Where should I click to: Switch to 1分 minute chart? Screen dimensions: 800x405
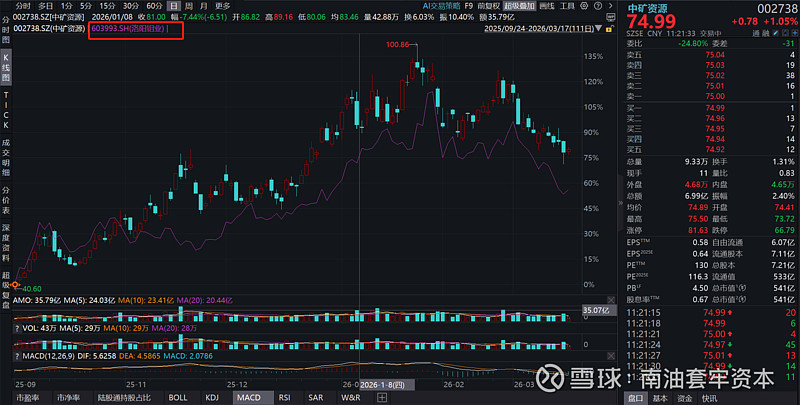click(66, 6)
